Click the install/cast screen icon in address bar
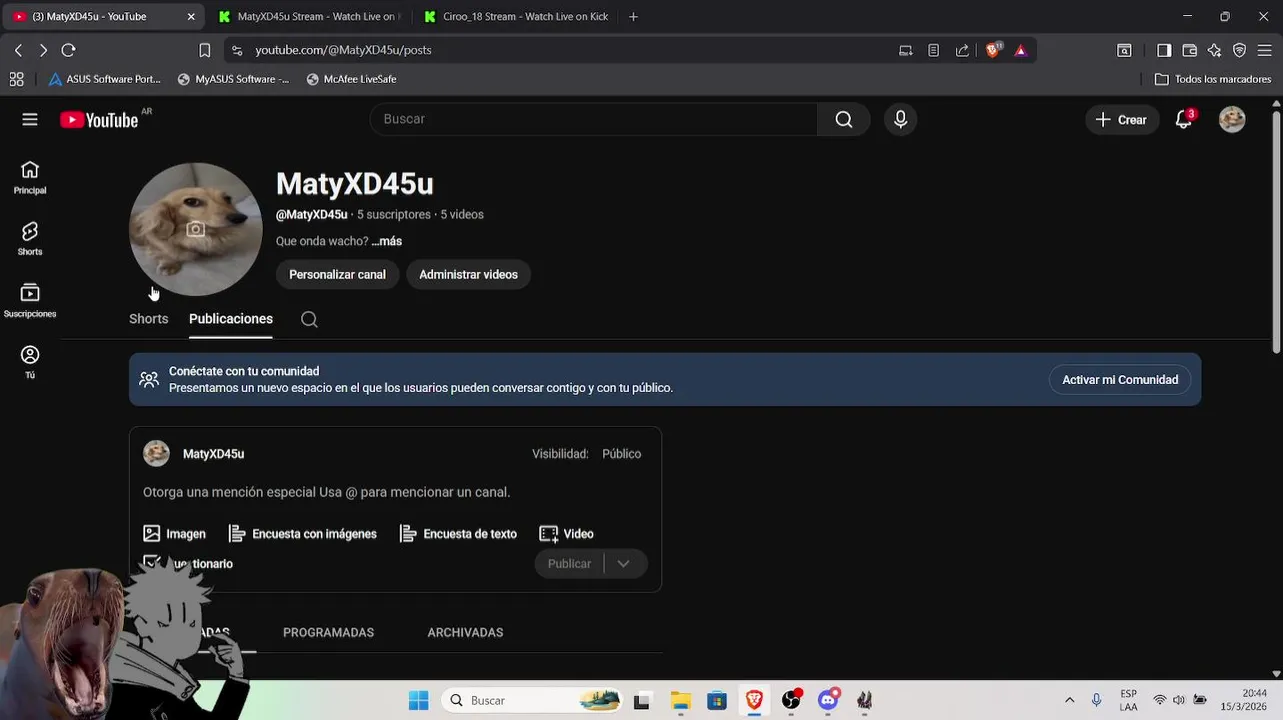The width and height of the screenshot is (1283, 720). [x=906, y=50]
